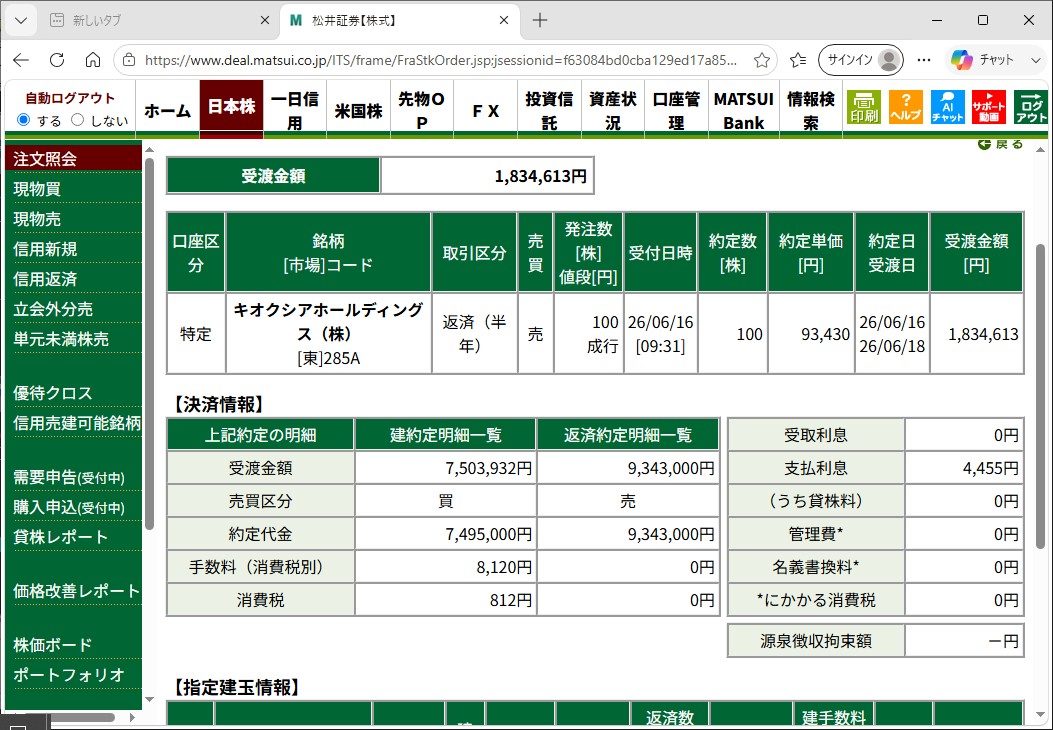View site info lock icon
Screen dimensions: 1053x730
click(129, 60)
